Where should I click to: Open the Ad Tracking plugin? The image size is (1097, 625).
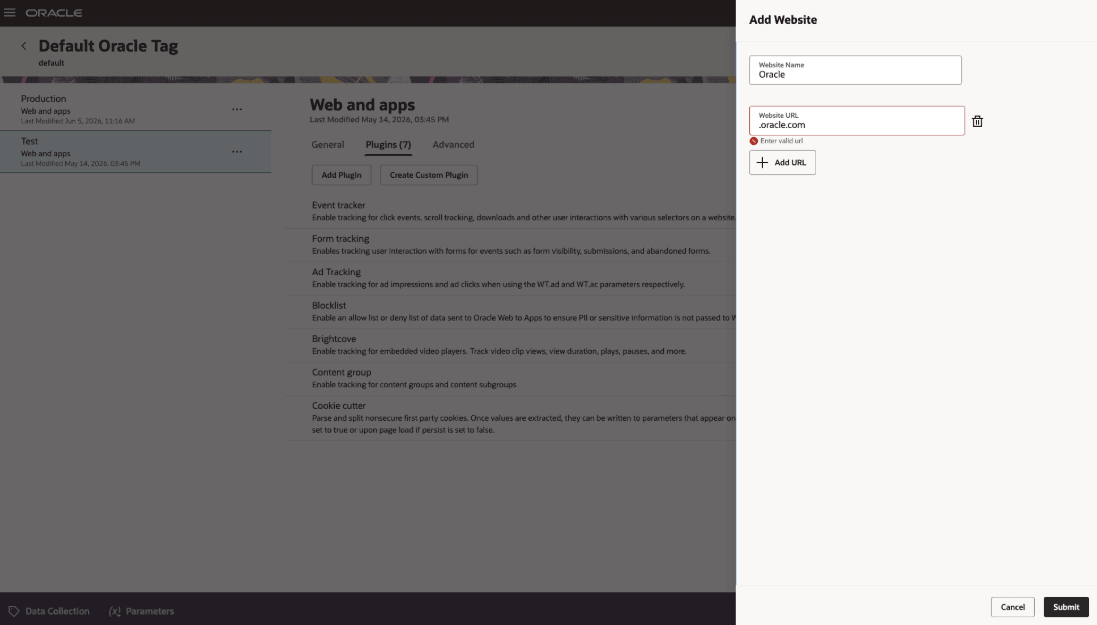pos(511,278)
